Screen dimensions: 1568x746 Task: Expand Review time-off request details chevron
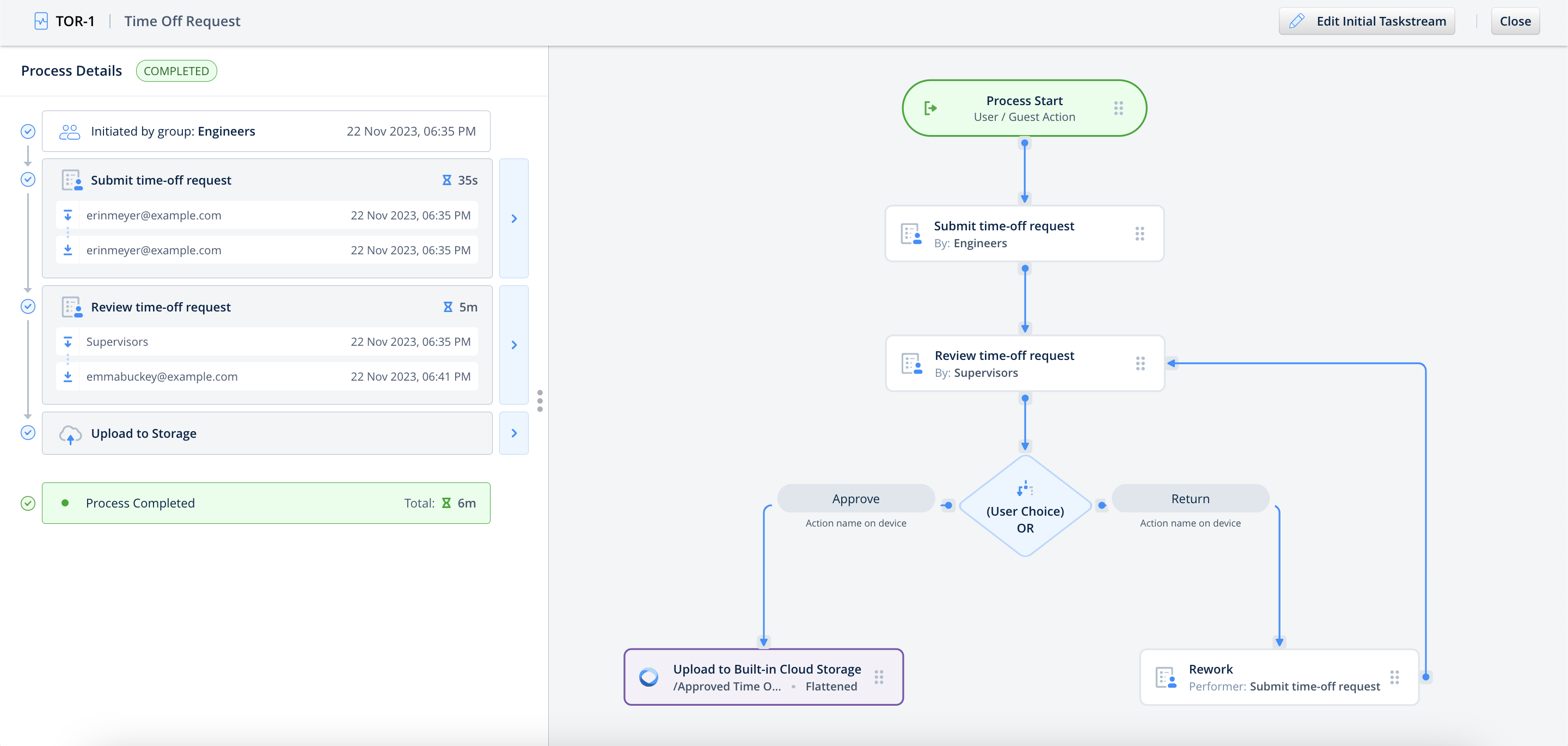click(x=514, y=345)
